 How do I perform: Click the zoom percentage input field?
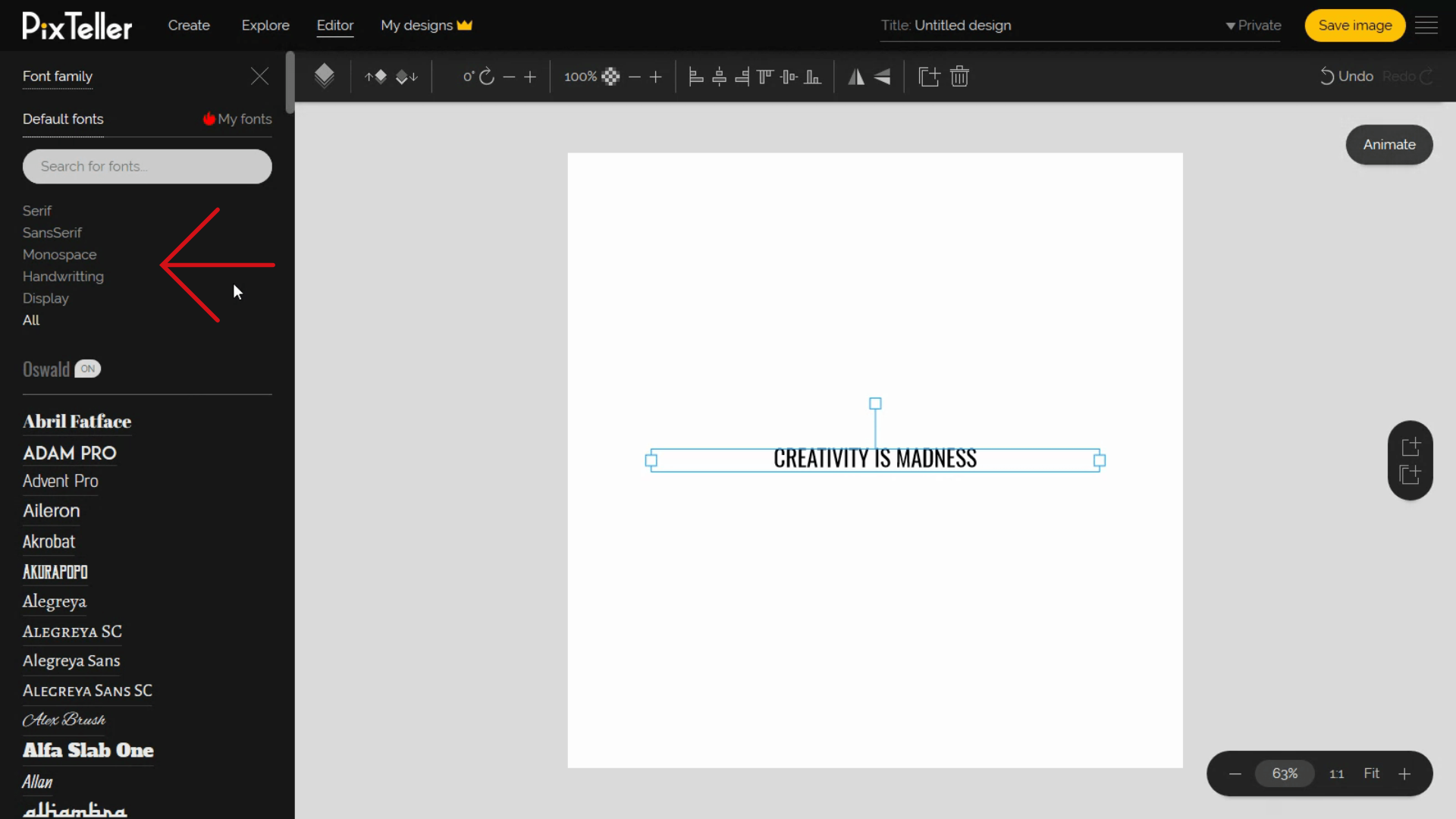coord(1285,773)
